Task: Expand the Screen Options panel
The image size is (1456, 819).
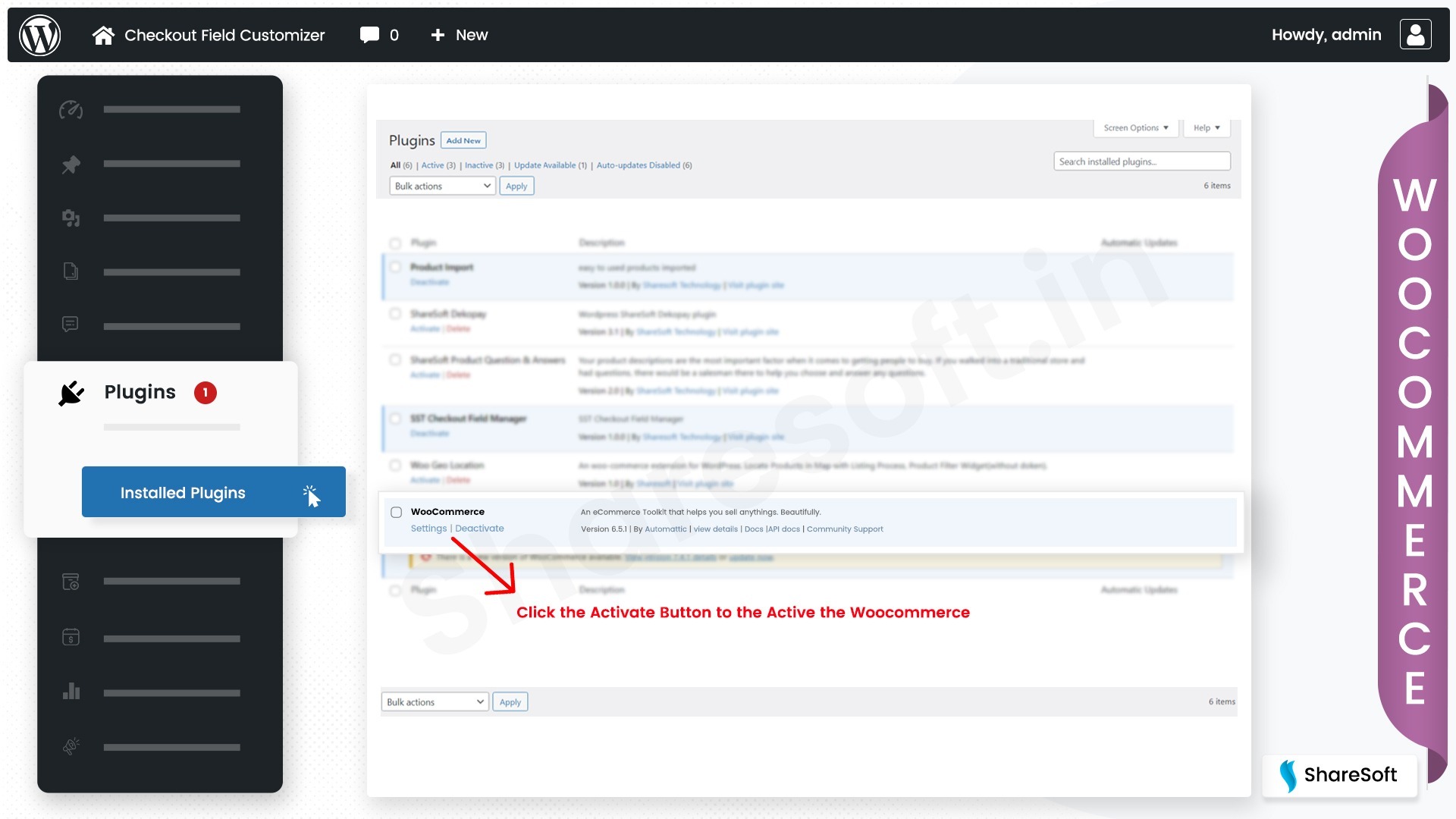Action: 1135,127
